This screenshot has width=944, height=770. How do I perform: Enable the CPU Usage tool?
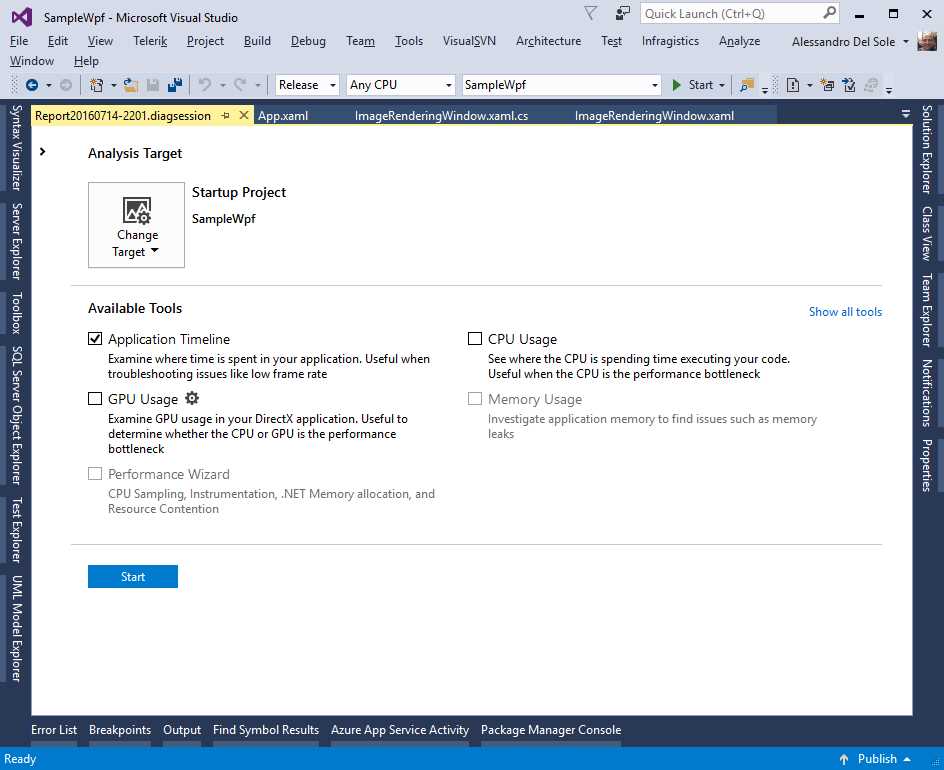pyautogui.click(x=475, y=338)
